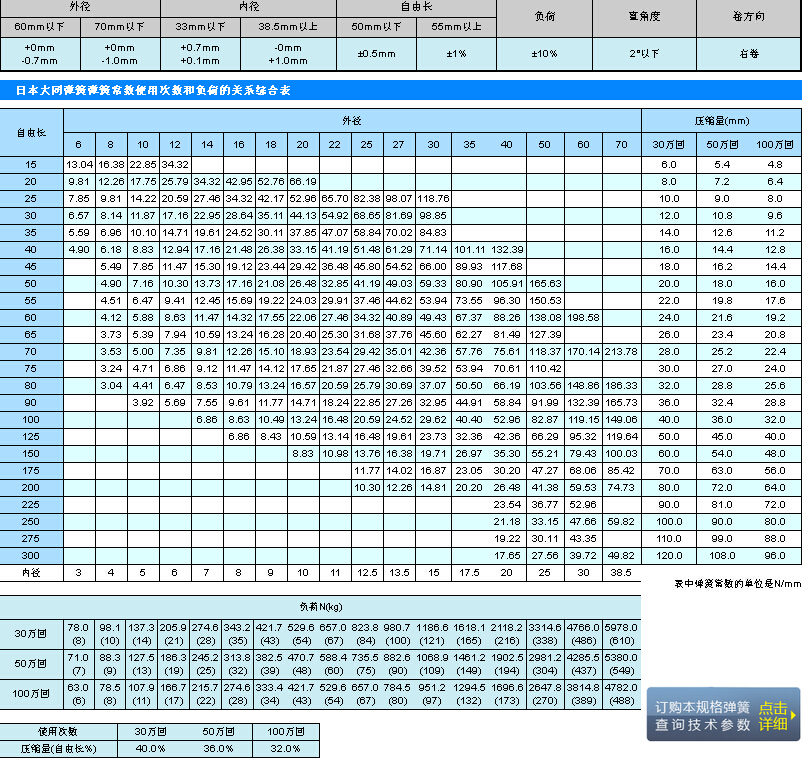Click the 40.0% compression ratio
The height and width of the screenshot is (759, 806).
click(150, 748)
